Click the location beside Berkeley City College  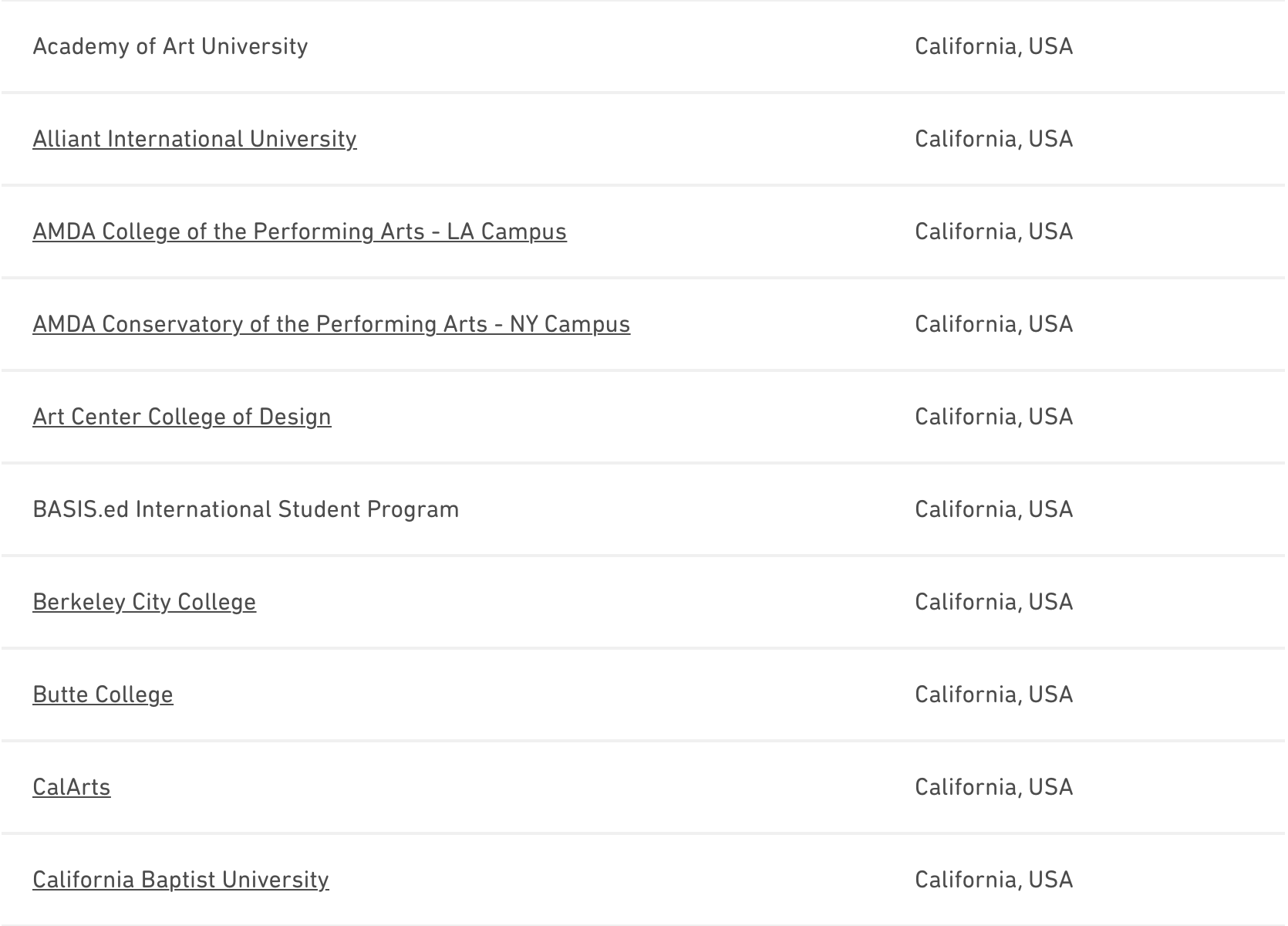coord(993,602)
